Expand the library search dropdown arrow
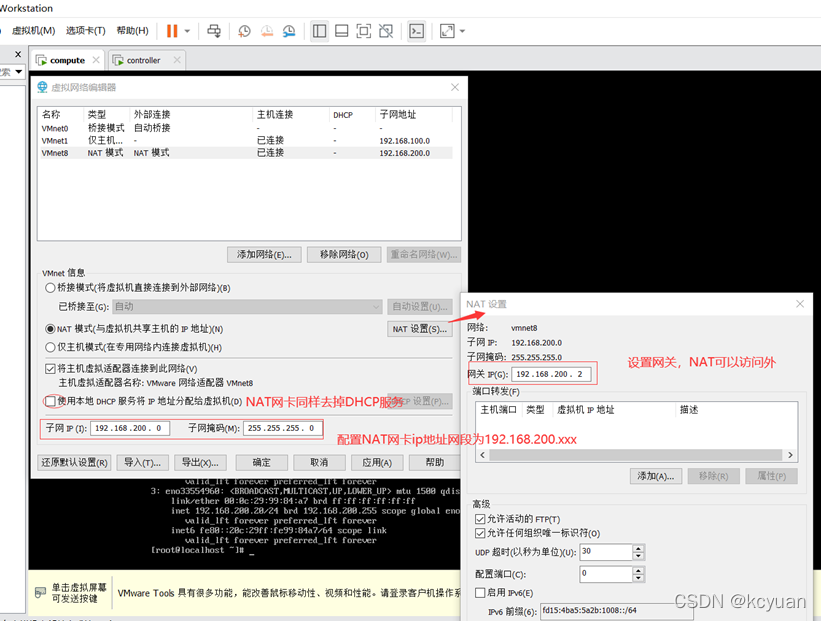 19,71
